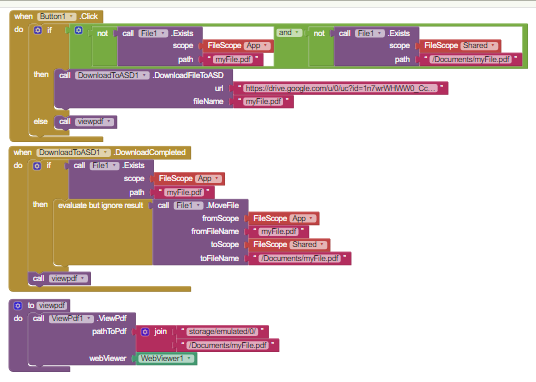Click the toFileName /Documents/myFile.pdf text
The height and width of the screenshot is (382, 536).
[300, 258]
